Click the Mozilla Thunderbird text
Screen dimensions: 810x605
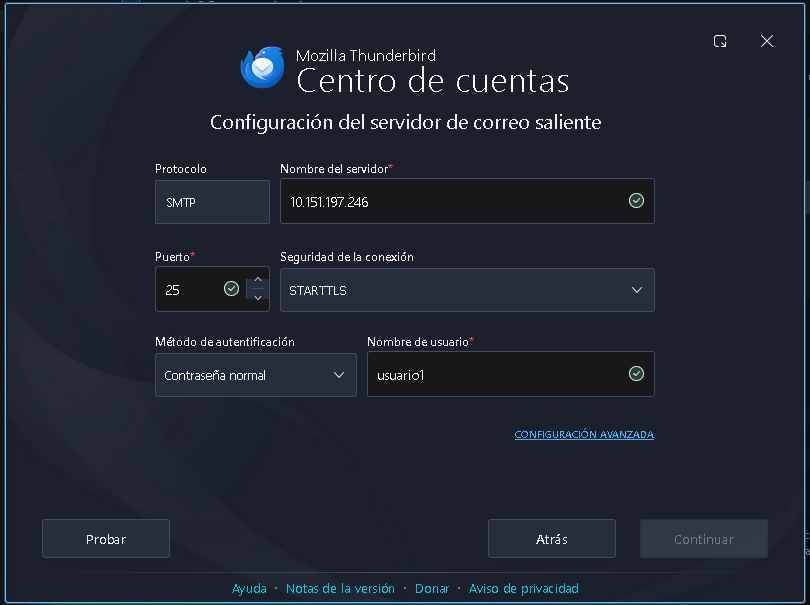[366, 55]
